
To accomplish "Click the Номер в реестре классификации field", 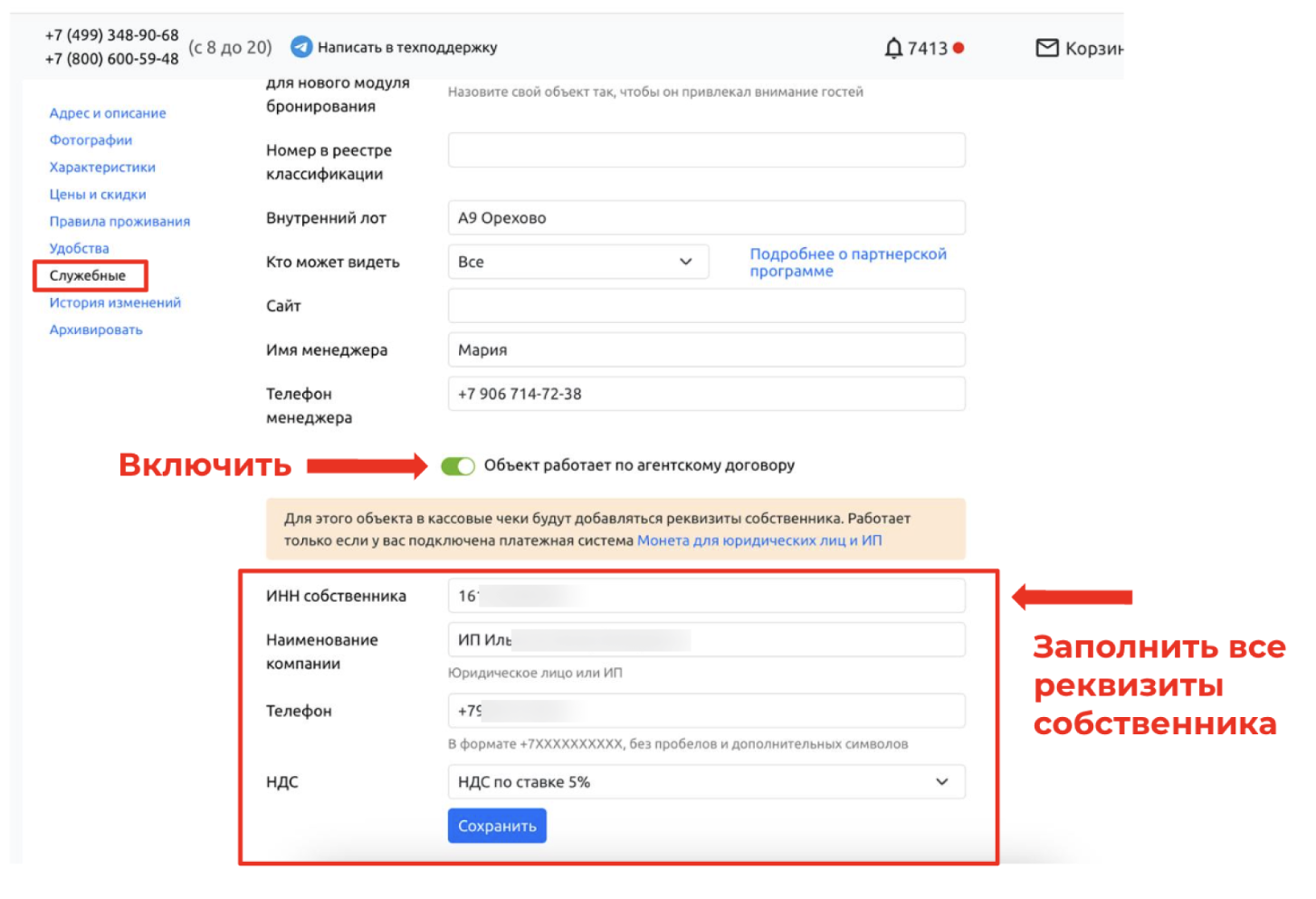I will 706,149.
